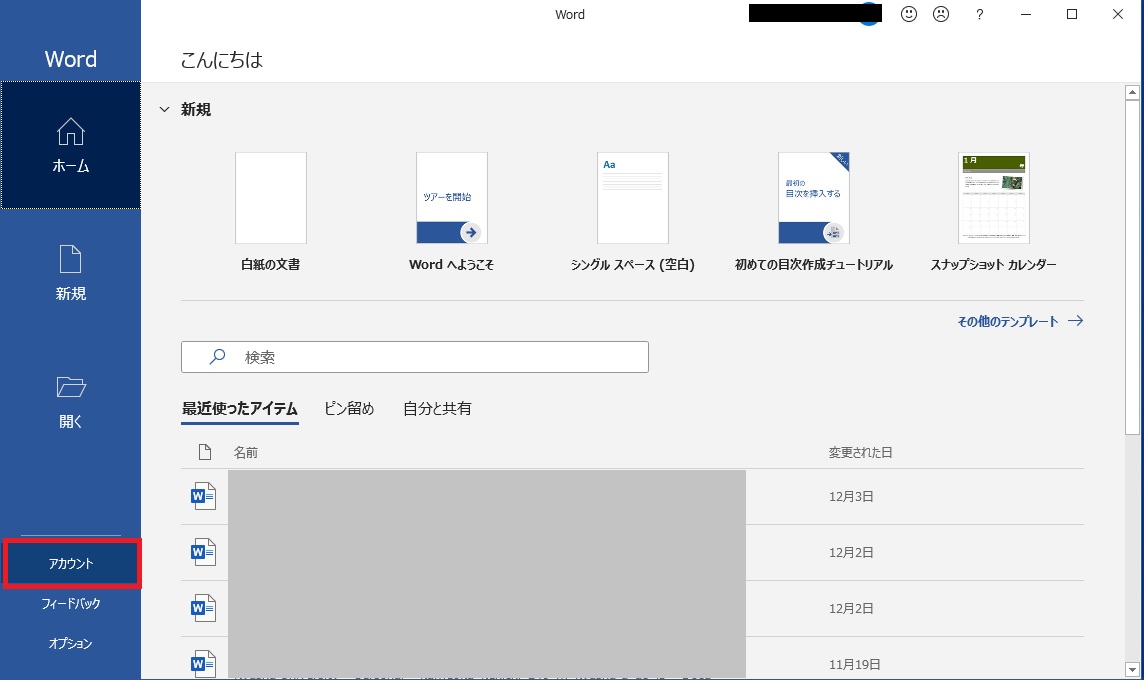Click the 検索 search input field
This screenshot has height=680, width=1144.
click(x=414, y=357)
